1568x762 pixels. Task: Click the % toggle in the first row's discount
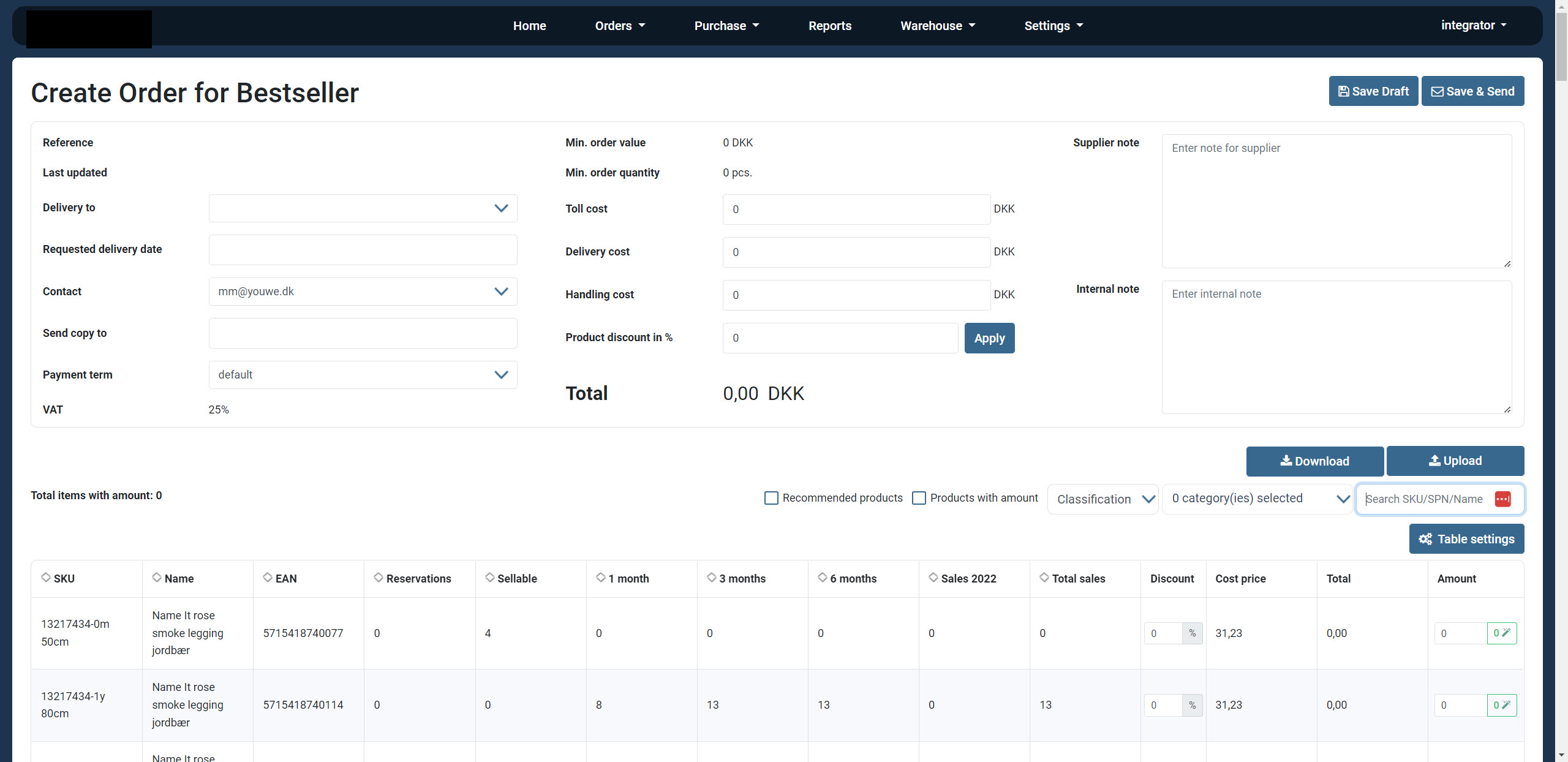tap(1192, 633)
